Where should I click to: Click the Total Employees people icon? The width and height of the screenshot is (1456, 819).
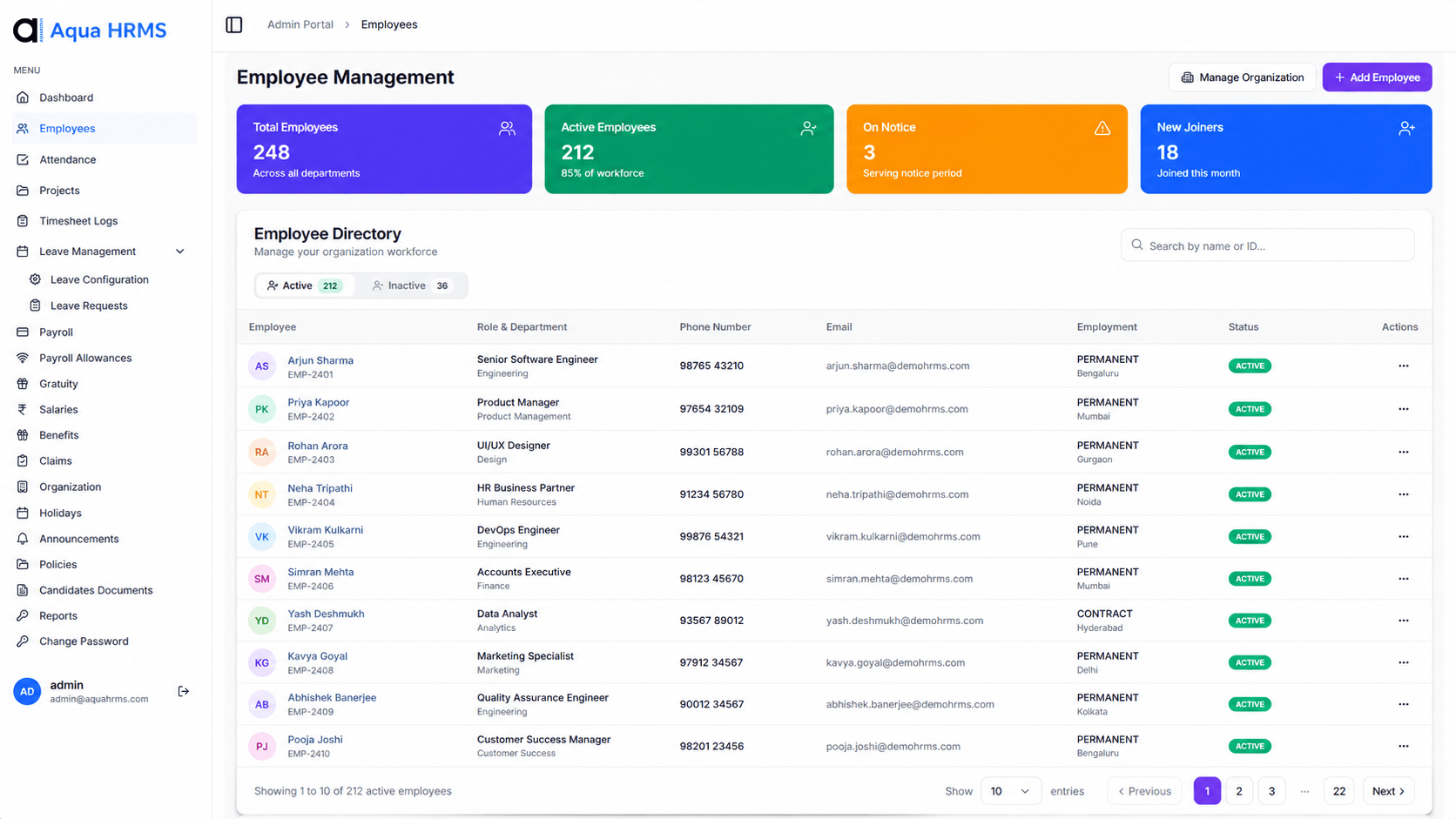(507, 129)
